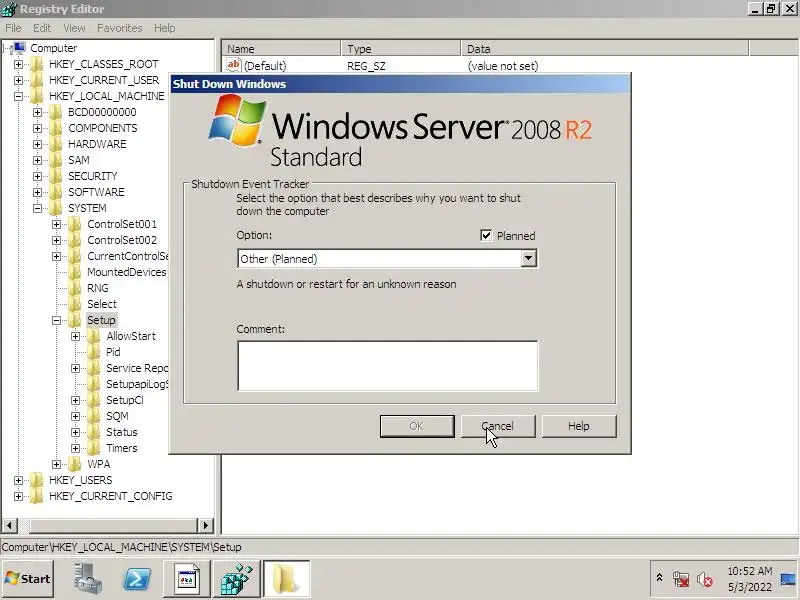This screenshot has width=800, height=600.
Task: Click the SAM folder icon
Action: [x=56, y=160]
